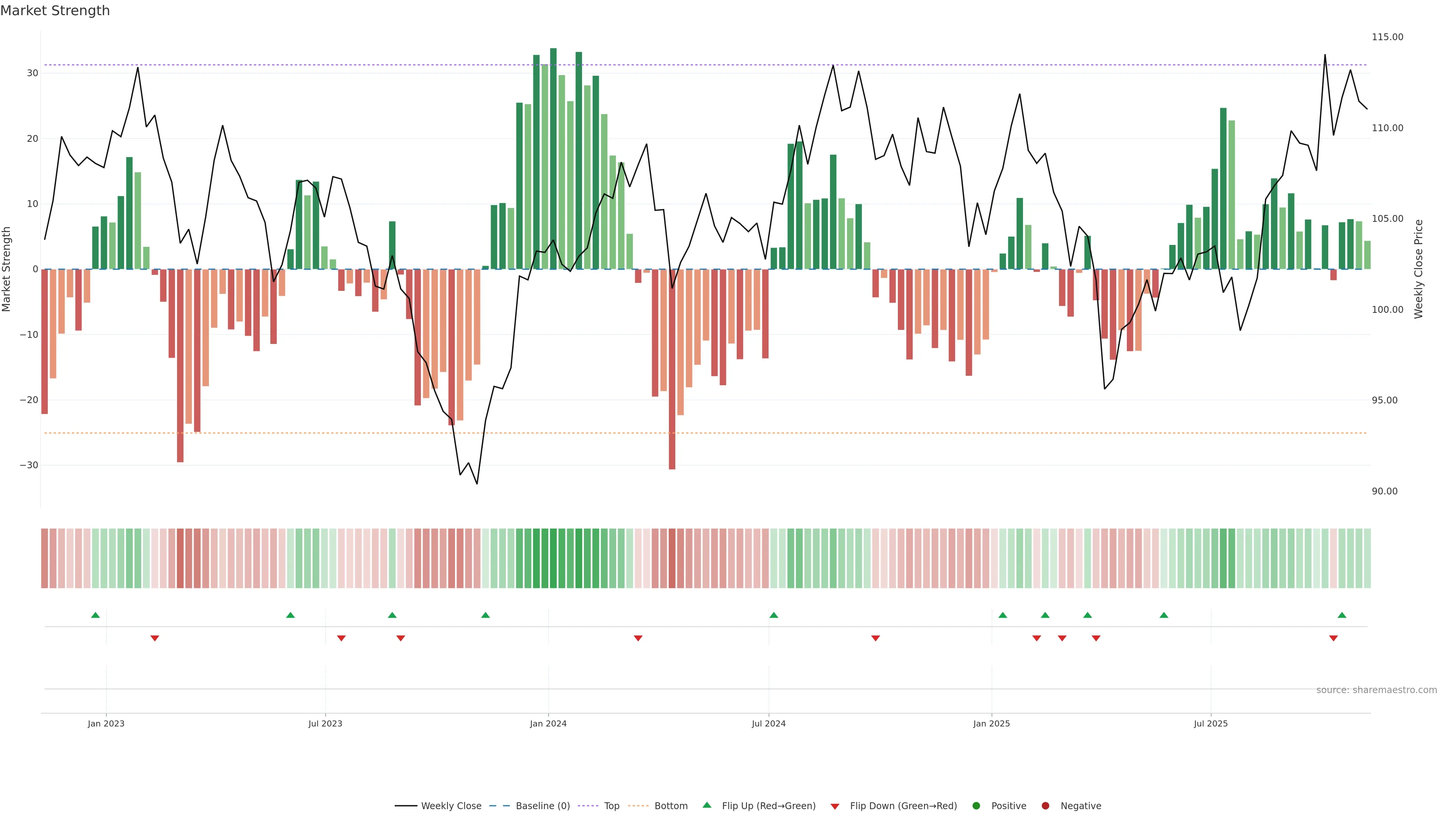Hide the Top threshold legend item
The height and width of the screenshot is (819, 1456).
[611, 806]
